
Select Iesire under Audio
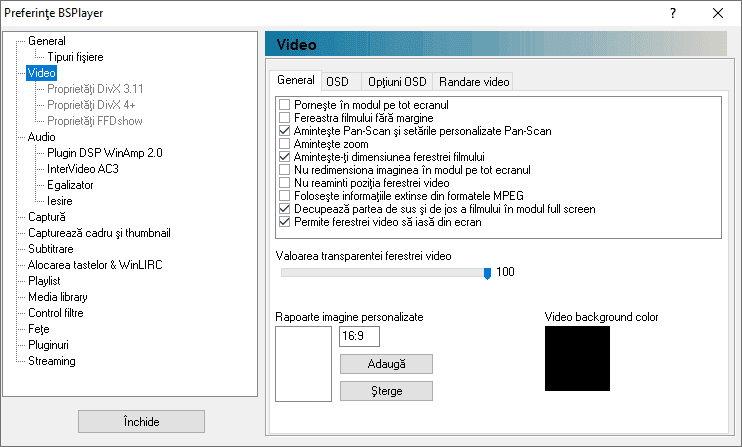click(x=60, y=201)
